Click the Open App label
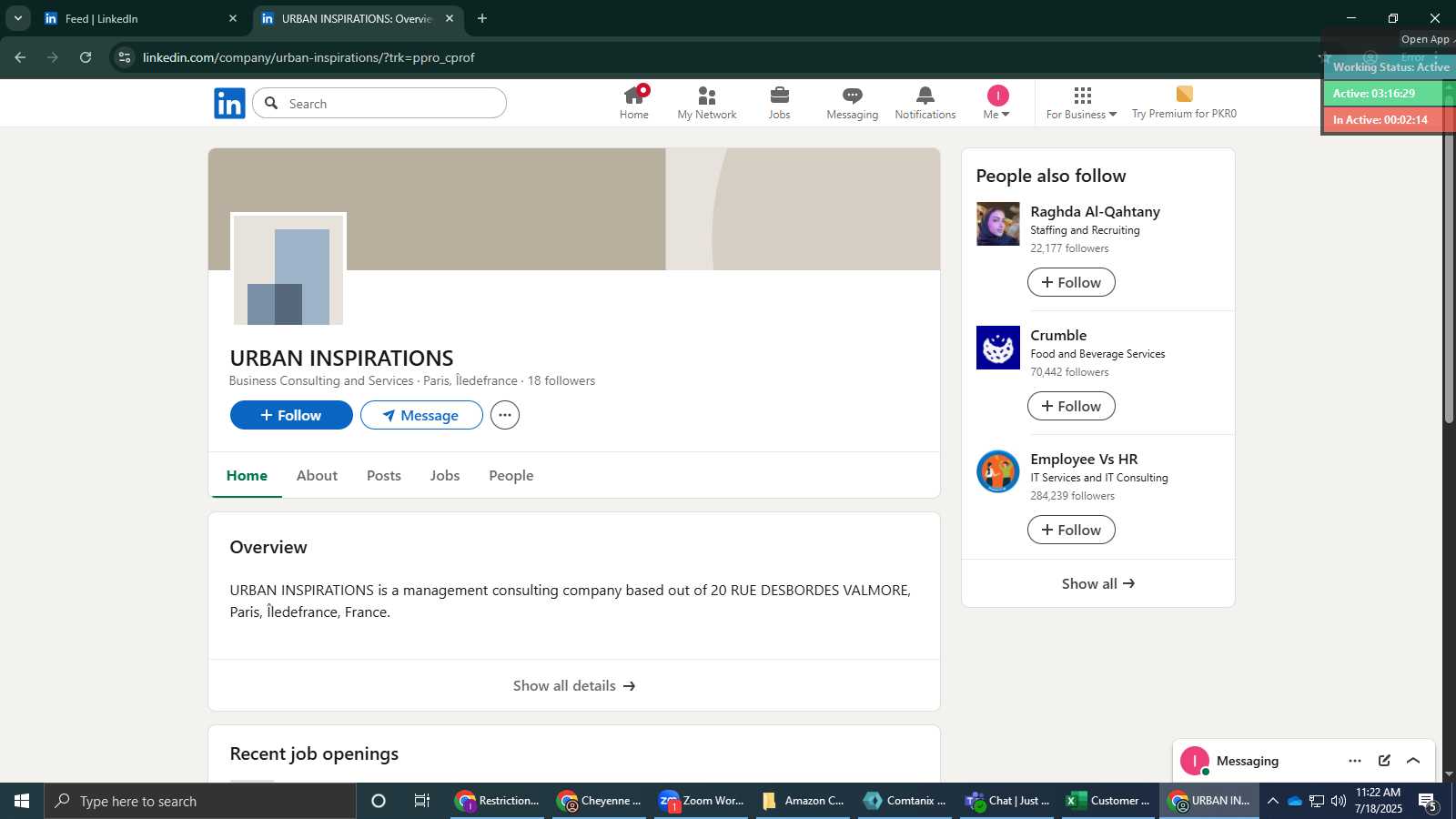 click(x=1425, y=39)
